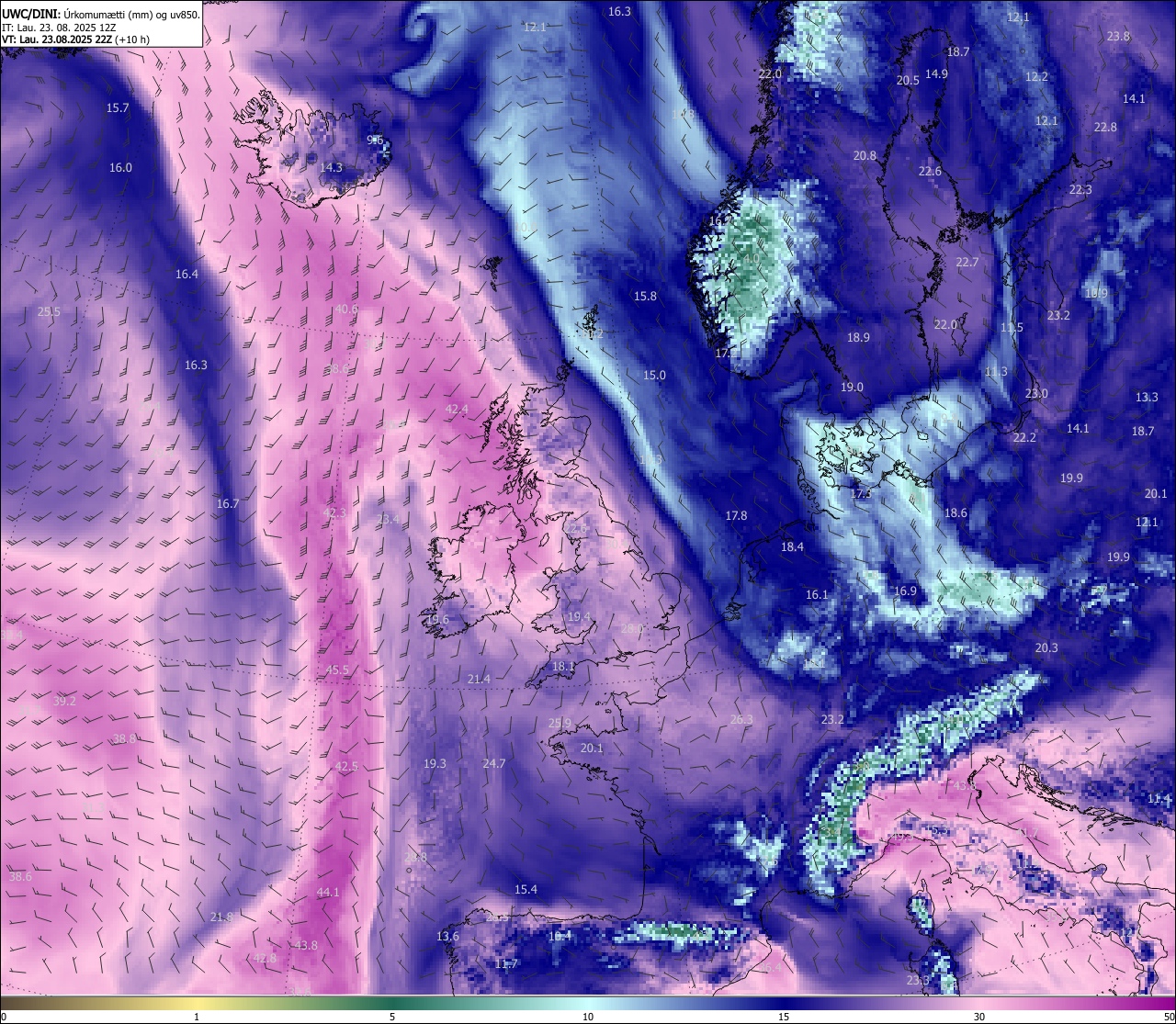
Task: Click the 15.4 value north of Spain
Action: click(x=526, y=889)
